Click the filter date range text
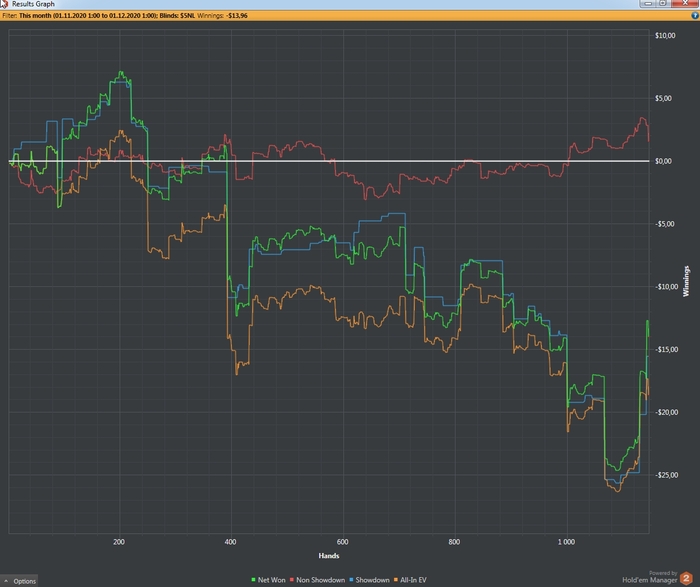The height and width of the screenshot is (587, 700). (x=88, y=16)
